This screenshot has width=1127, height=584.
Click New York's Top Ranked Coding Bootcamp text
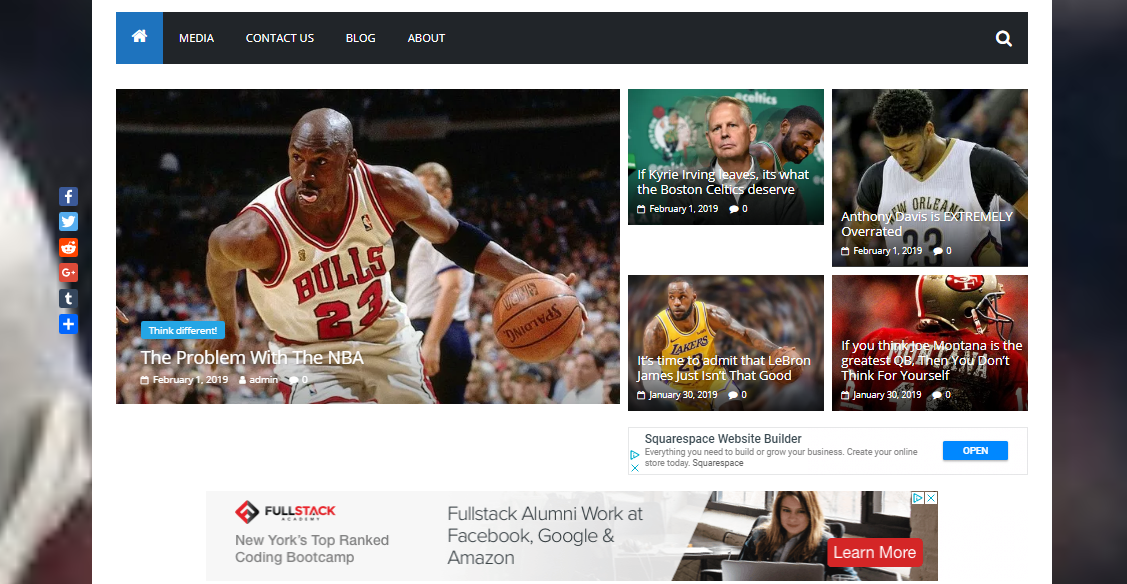[312, 549]
